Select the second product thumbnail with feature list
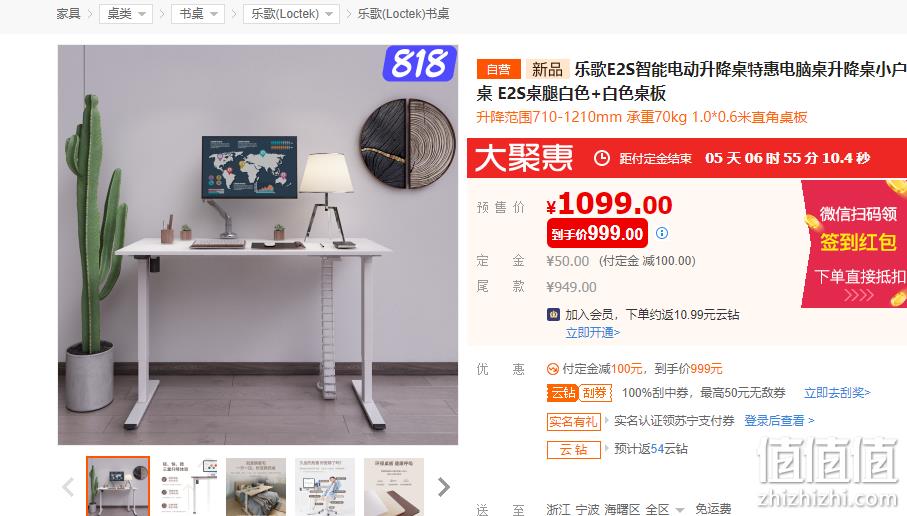The width and height of the screenshot is (907, 516). (x=187, y=486)
